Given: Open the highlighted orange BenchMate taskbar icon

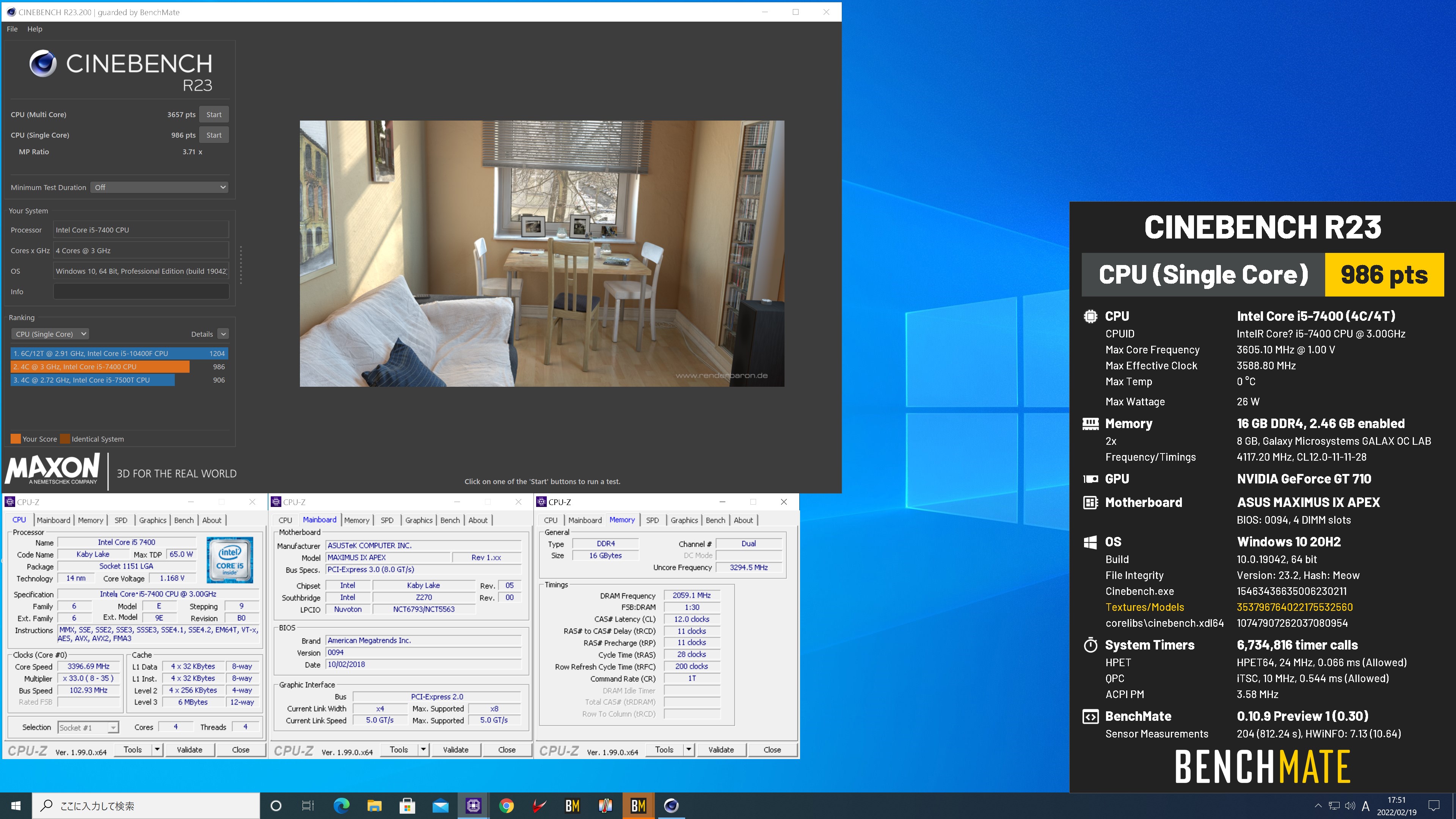Looking at the screenshot, I should tap(638, 805).
